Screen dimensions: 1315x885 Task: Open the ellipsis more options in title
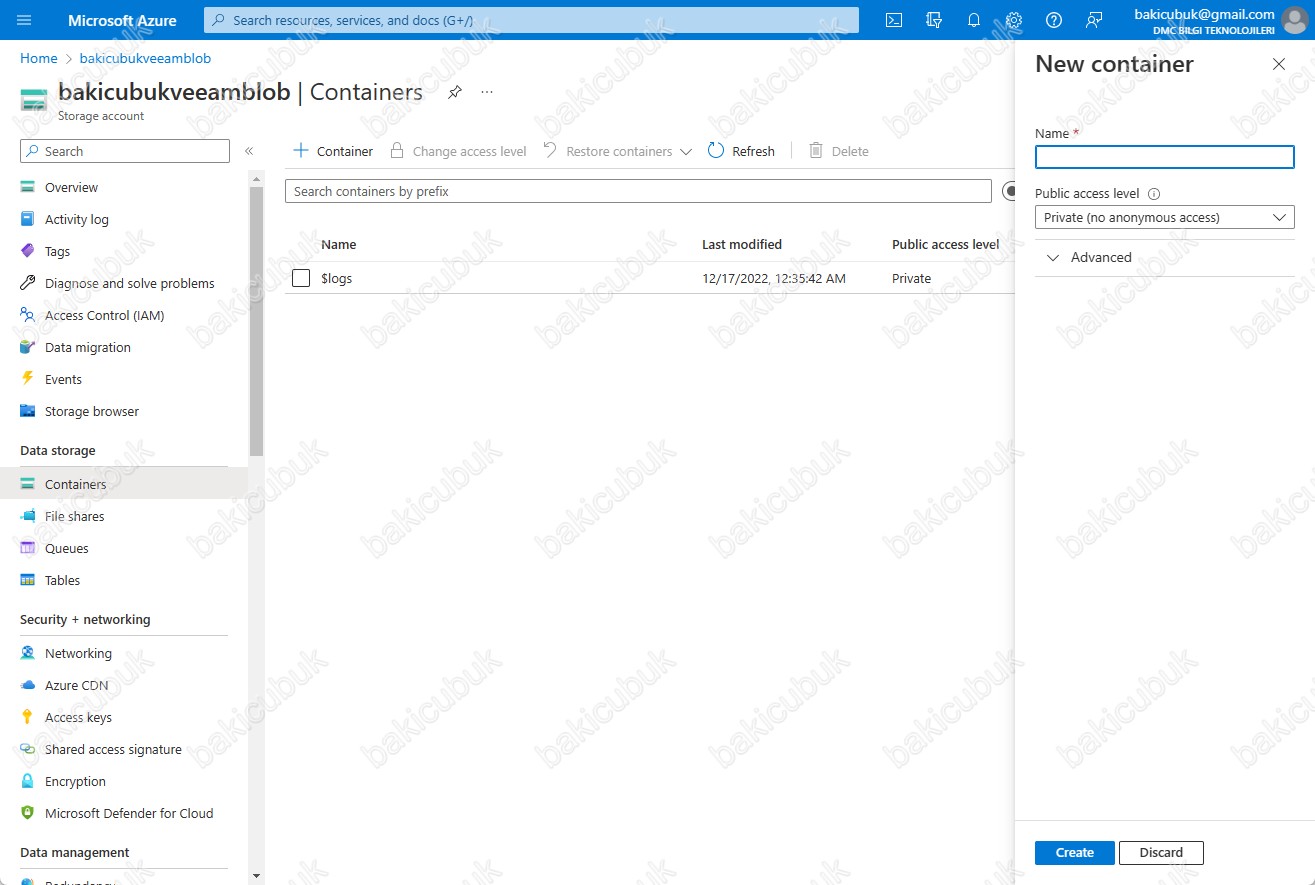487,92
